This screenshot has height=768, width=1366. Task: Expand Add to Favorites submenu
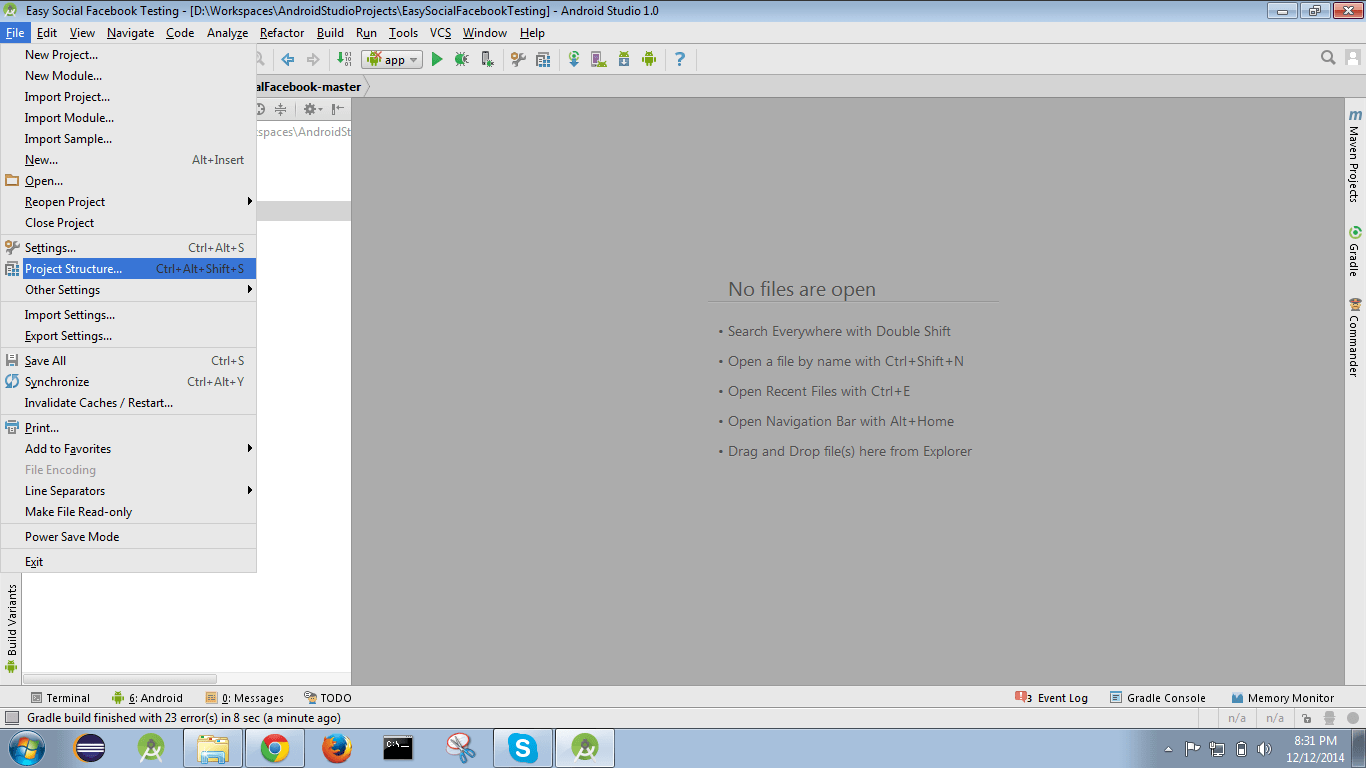click(x=128, y=449)
